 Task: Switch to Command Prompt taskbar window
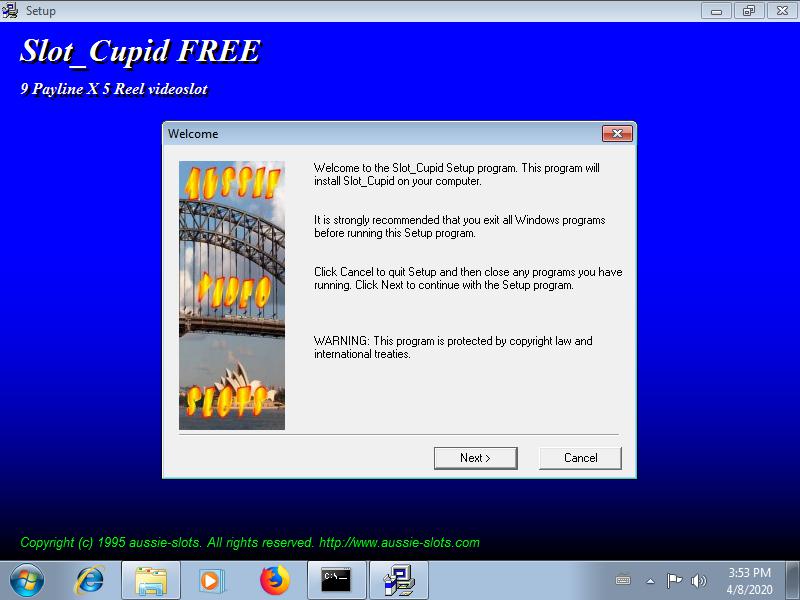coord(336,580)
